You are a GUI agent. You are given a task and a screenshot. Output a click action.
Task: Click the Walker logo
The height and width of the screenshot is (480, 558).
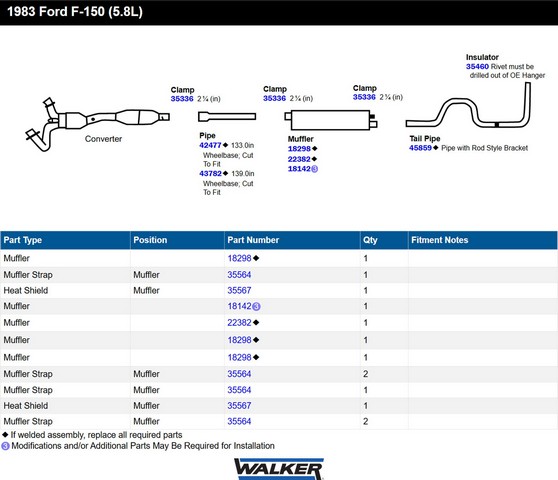pos(279,469)
